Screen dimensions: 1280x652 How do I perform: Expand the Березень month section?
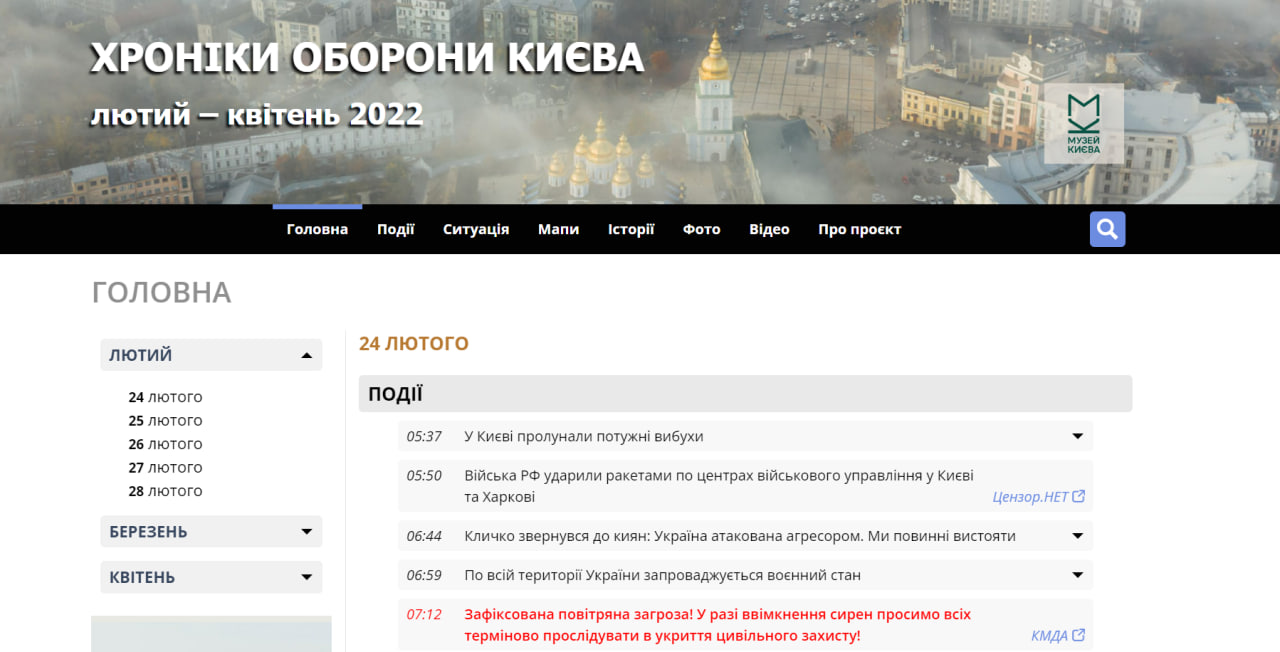pos(307,532)
